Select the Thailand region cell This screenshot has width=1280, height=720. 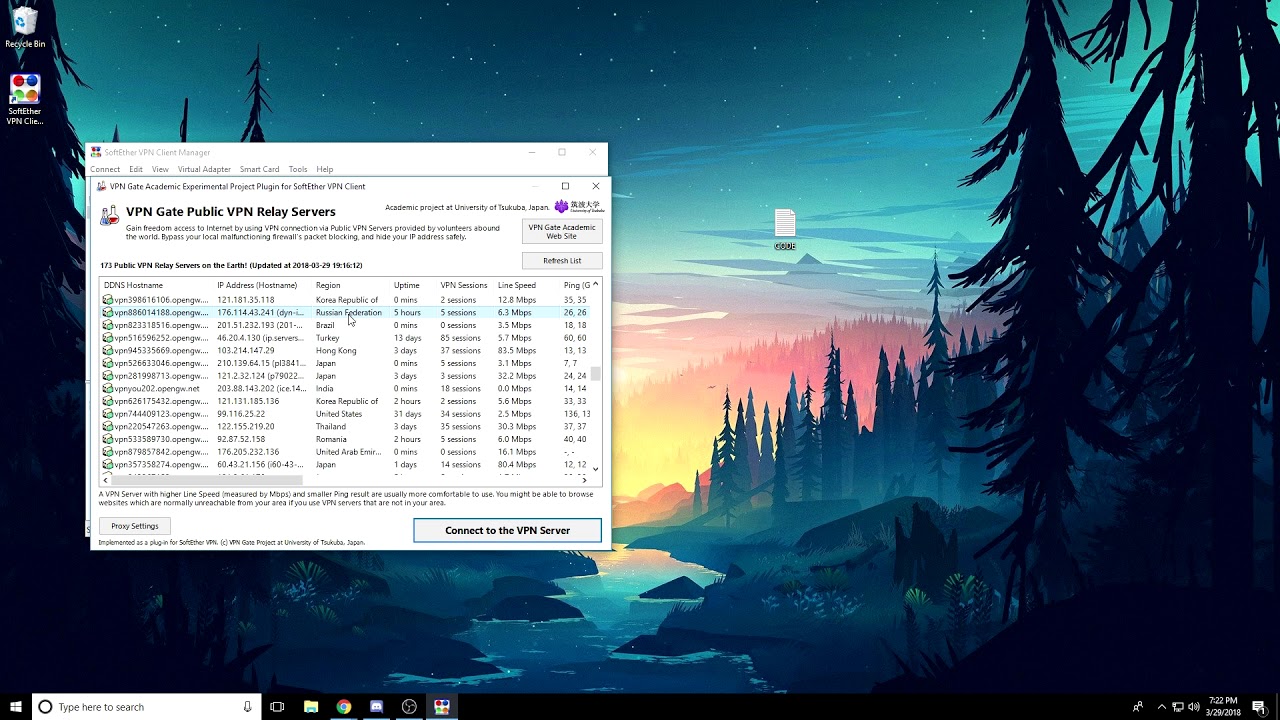coord(331,427)
